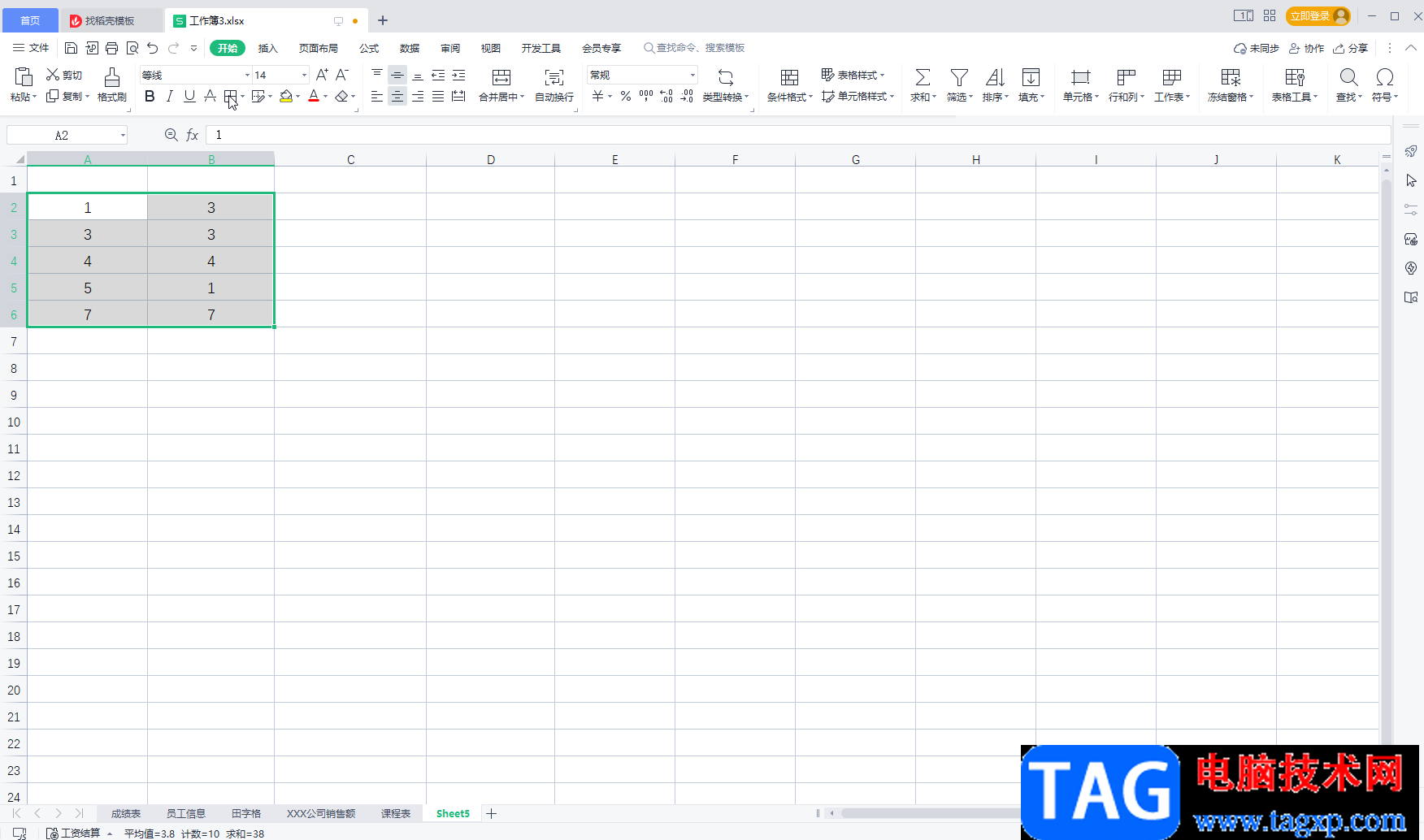This screenshot has height=840, width=1424.
Task: Click the Wrap Text icon
Action: pyautogui.click(x=554, y=77)
